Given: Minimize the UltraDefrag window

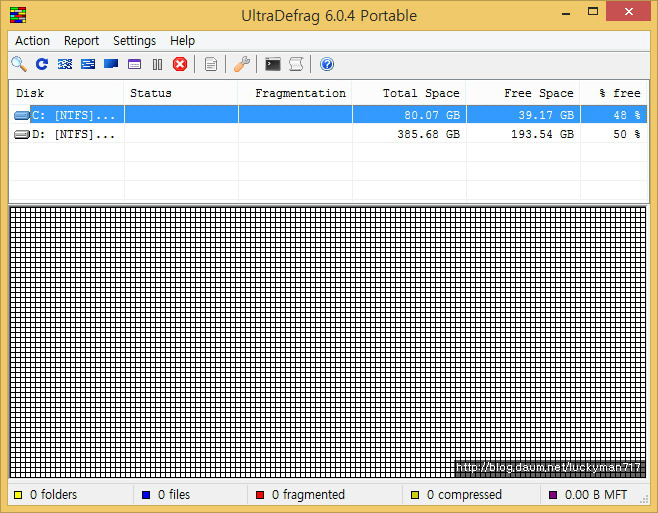Looking at the screenshot, I should tap(566, 13).
